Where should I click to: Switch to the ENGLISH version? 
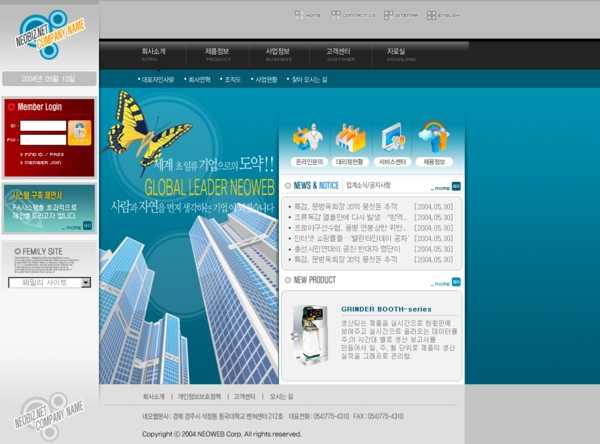click(x=449, y=15)
